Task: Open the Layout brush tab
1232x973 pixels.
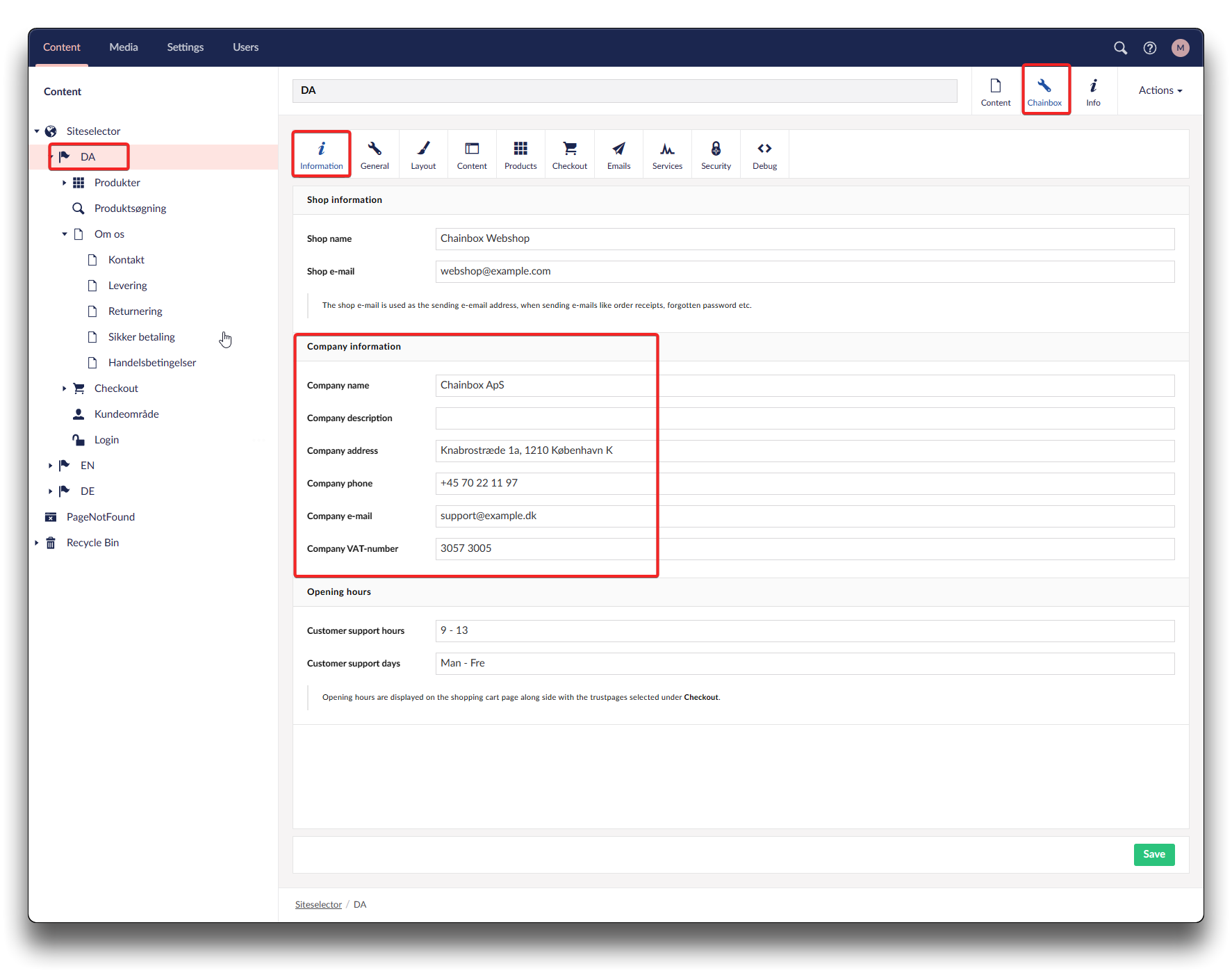Action: (423, 154)
